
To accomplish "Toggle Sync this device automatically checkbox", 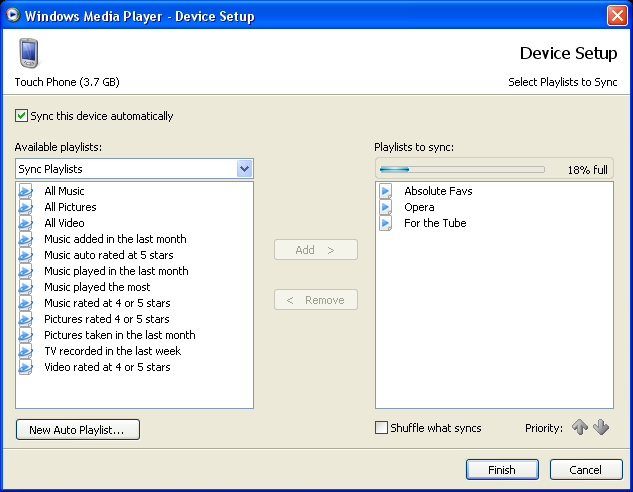I will [x=21, y=116].
